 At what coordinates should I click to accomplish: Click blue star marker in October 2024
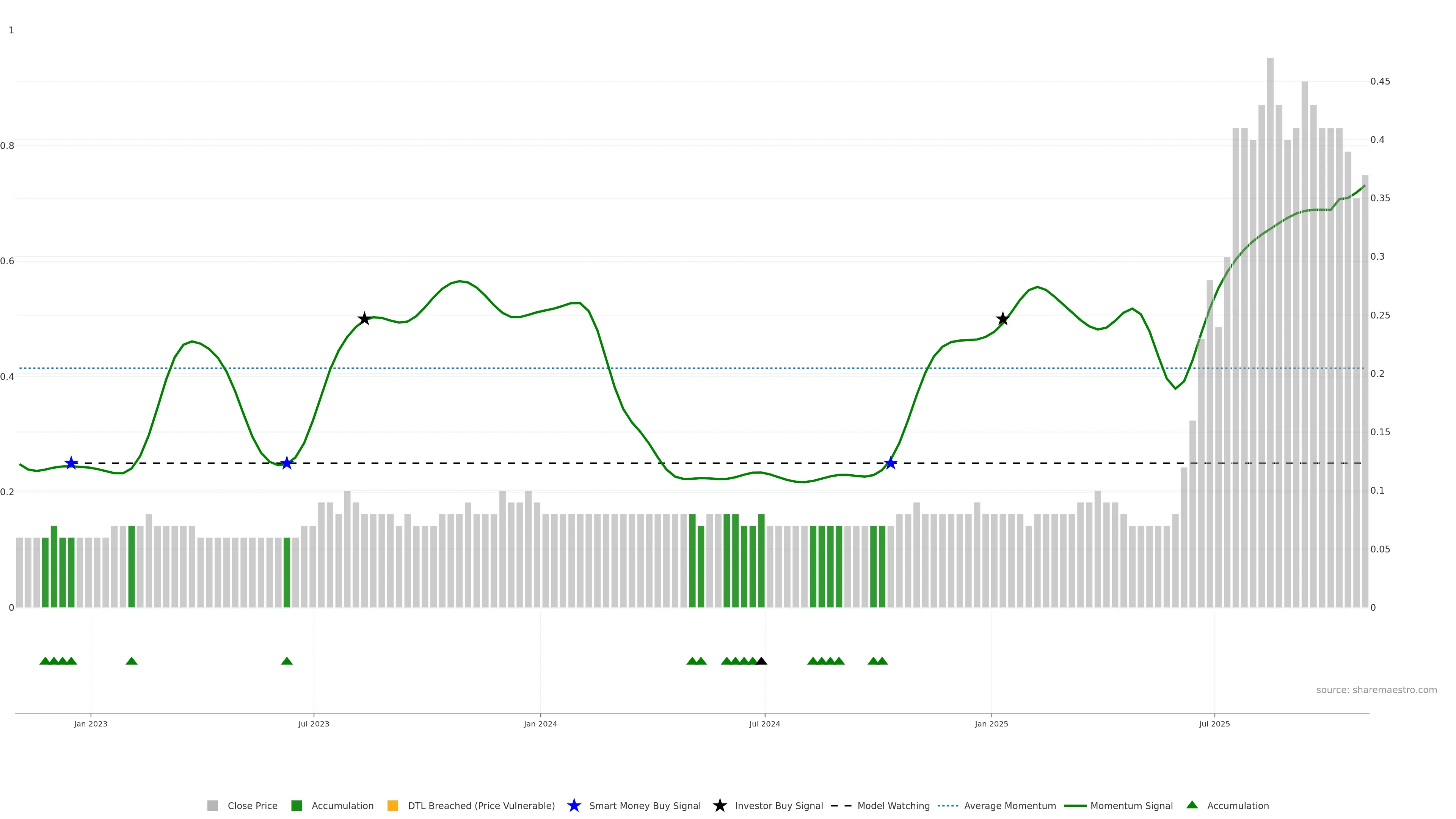point(890,463)
